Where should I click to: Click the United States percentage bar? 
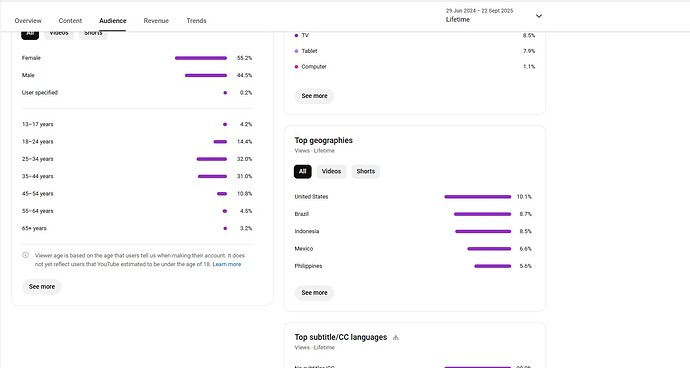(478, 197)
